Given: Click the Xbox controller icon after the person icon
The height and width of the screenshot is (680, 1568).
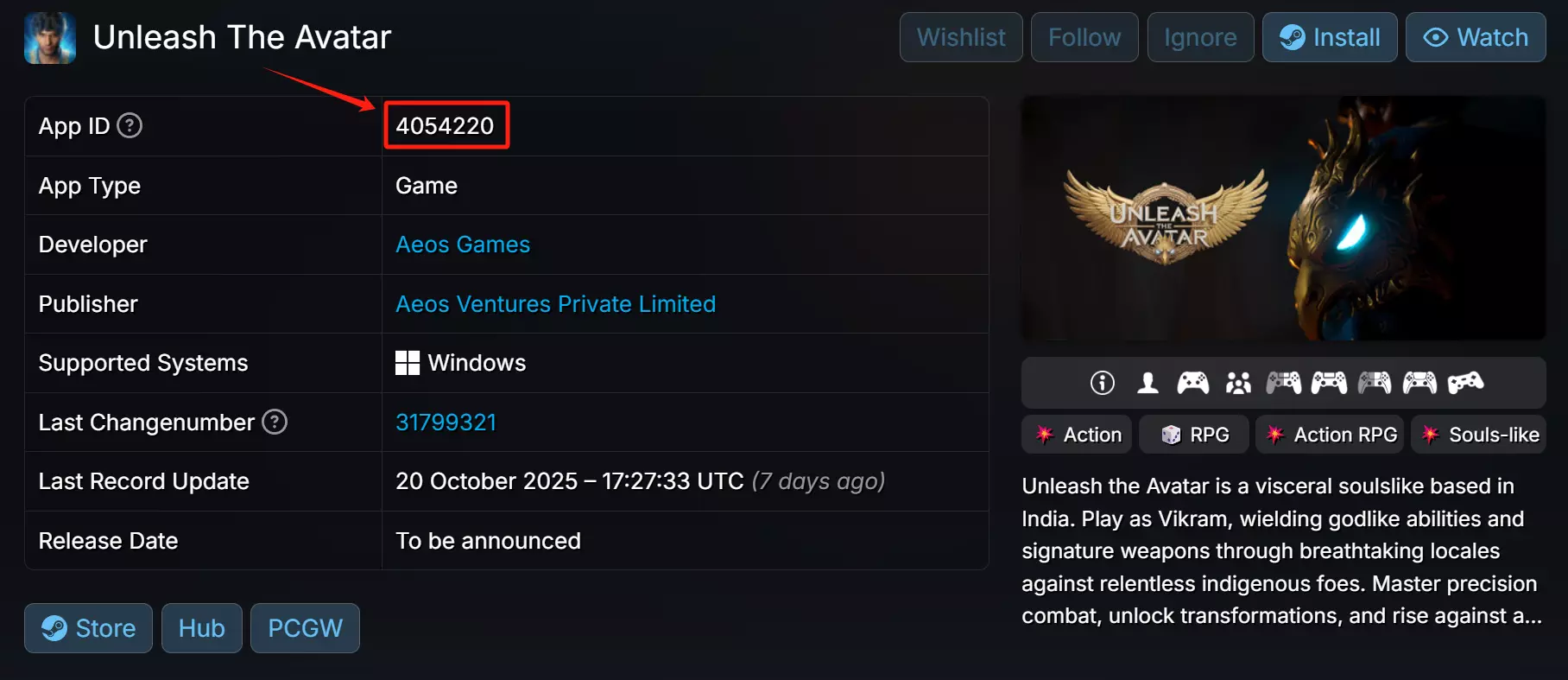Looking at the screenshot, I should 1193,383.
